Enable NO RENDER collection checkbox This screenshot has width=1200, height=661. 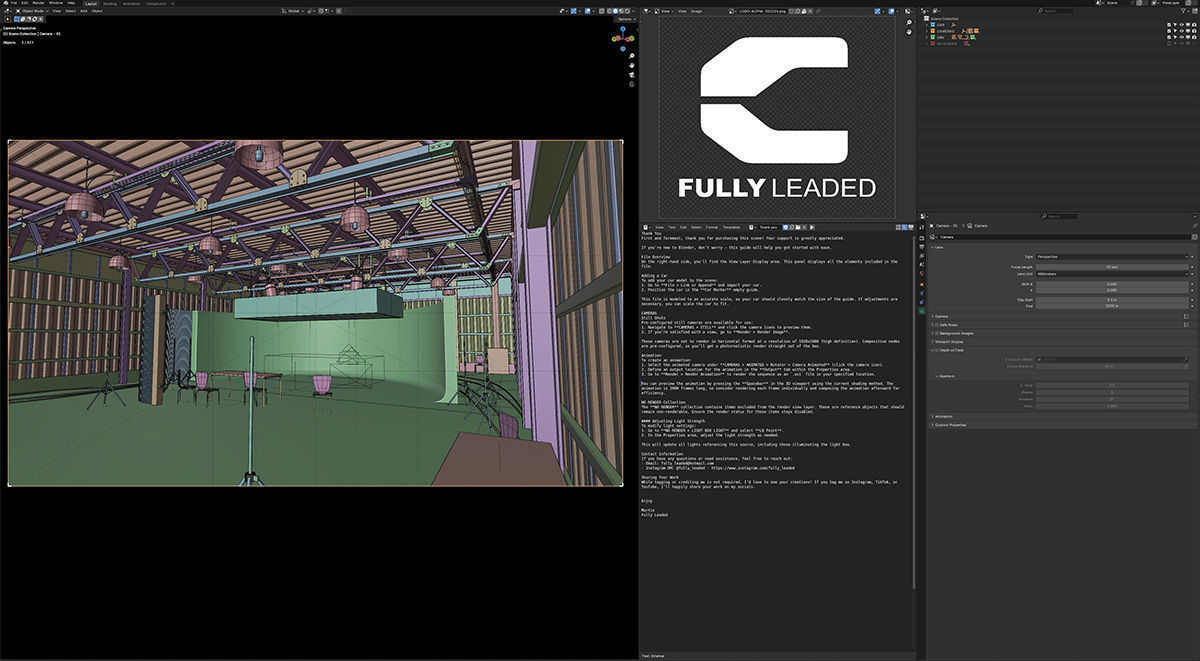point(1169,44)
